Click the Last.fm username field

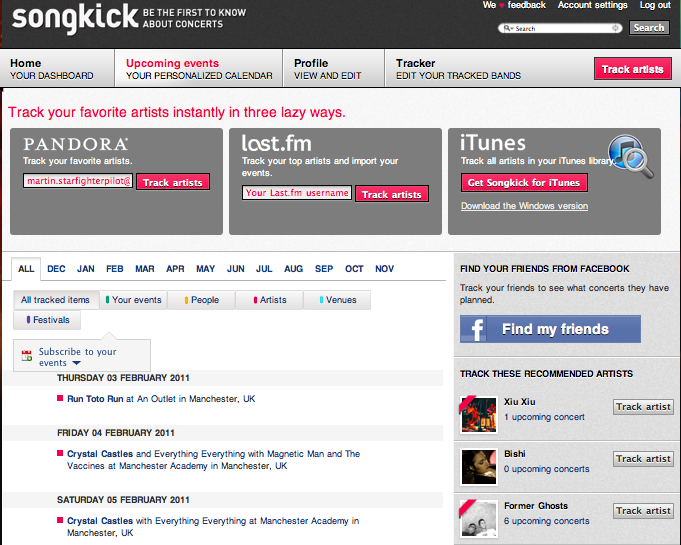[297, 193]
